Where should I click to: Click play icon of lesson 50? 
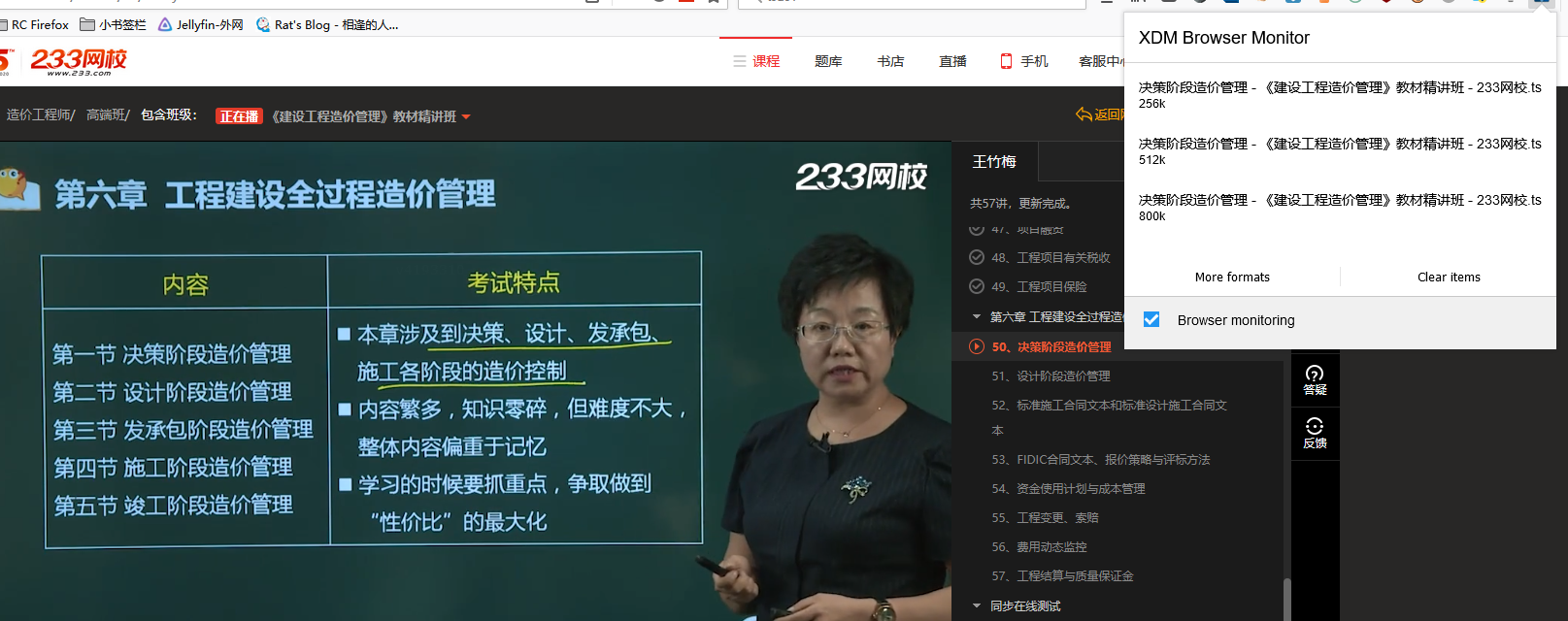click(x=977, y=346)
